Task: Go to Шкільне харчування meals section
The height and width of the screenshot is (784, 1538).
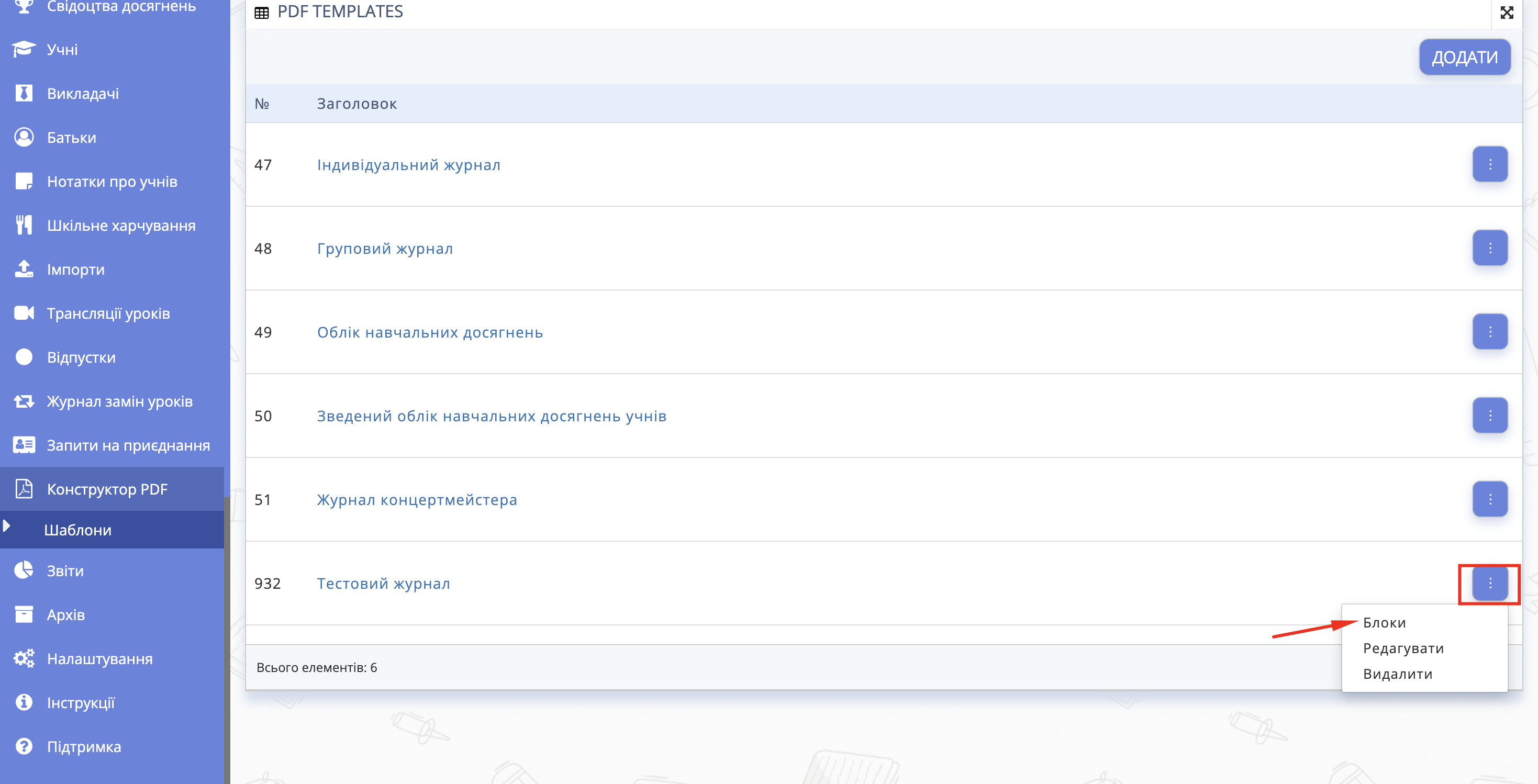Action: tap(120, 226)
